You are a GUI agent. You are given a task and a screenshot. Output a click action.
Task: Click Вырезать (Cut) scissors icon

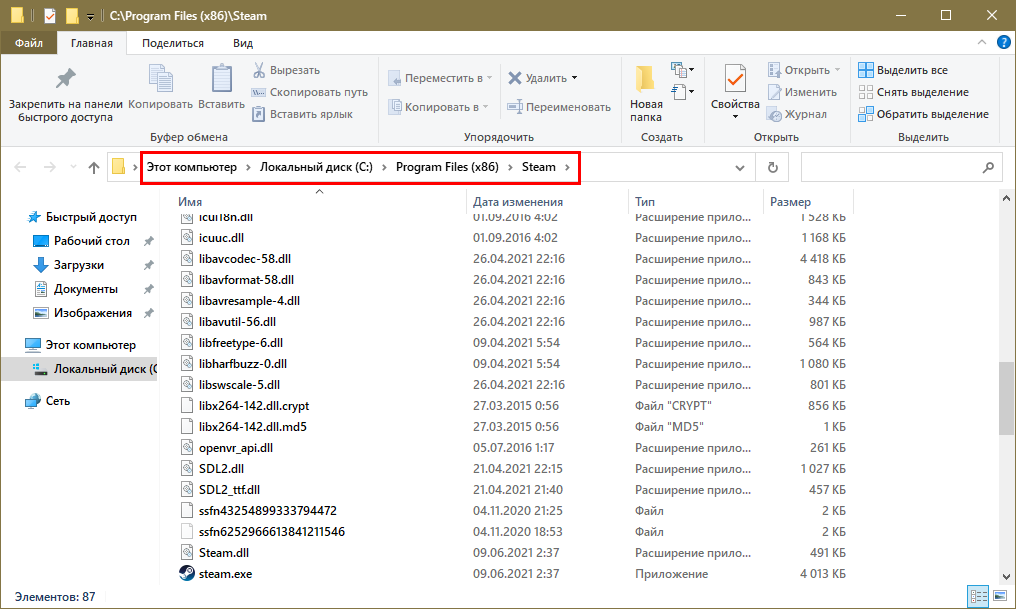pyautogui.click(x=259, y=70)
